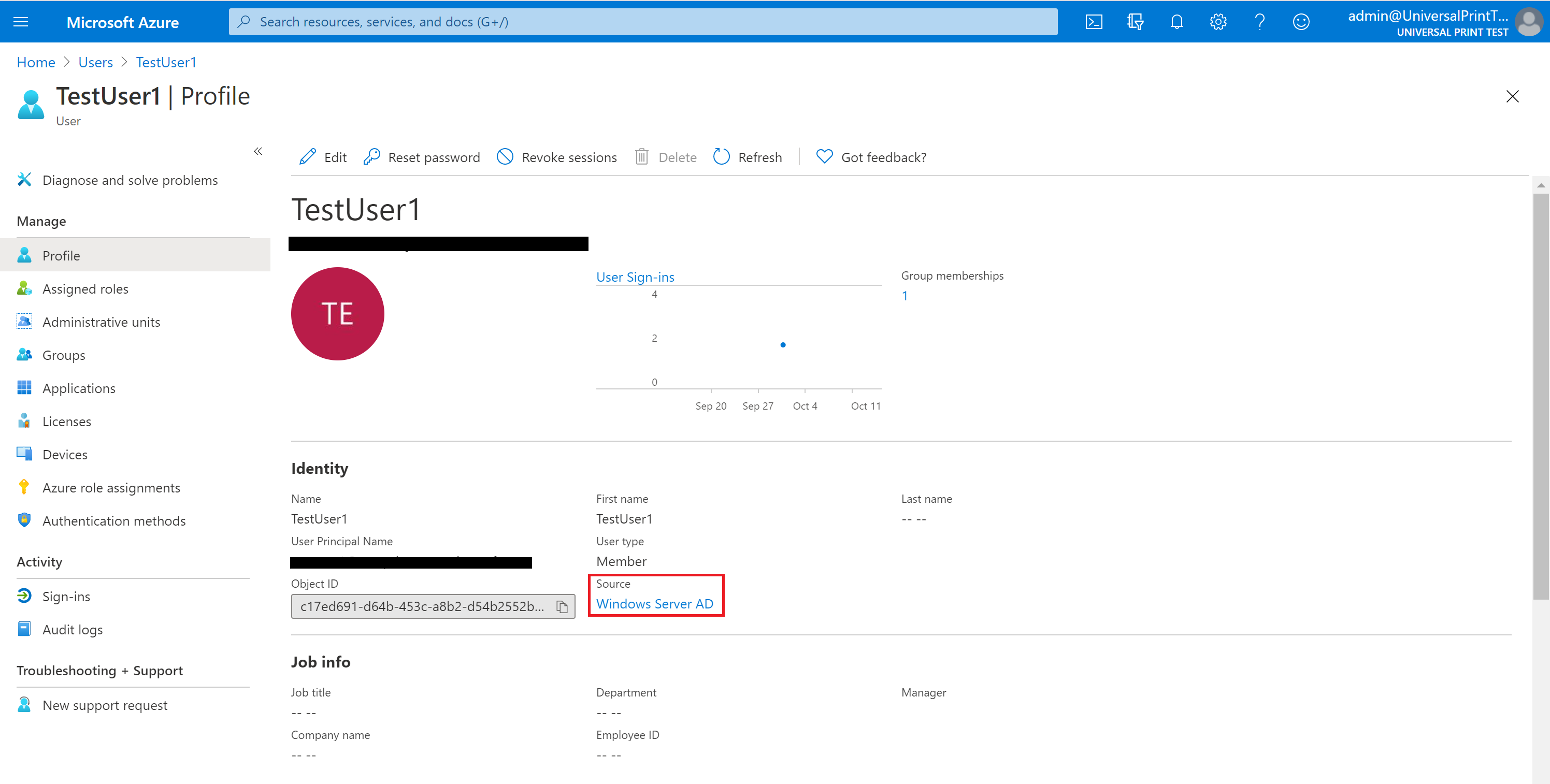Click the Groups menu item
Screen dimensions: 1550x784
63,354
